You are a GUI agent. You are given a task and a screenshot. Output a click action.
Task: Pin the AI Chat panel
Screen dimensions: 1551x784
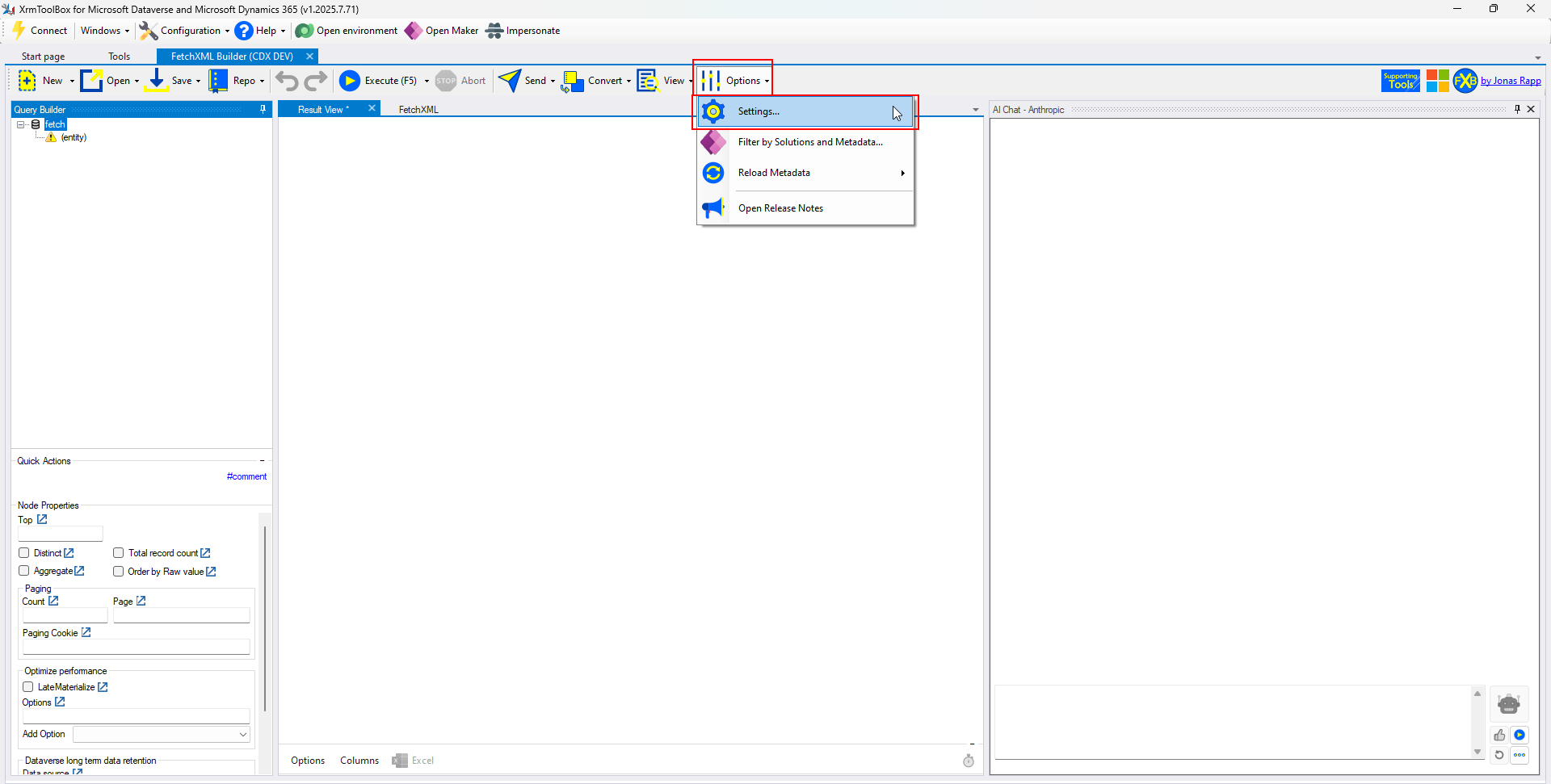point(1517,109)
